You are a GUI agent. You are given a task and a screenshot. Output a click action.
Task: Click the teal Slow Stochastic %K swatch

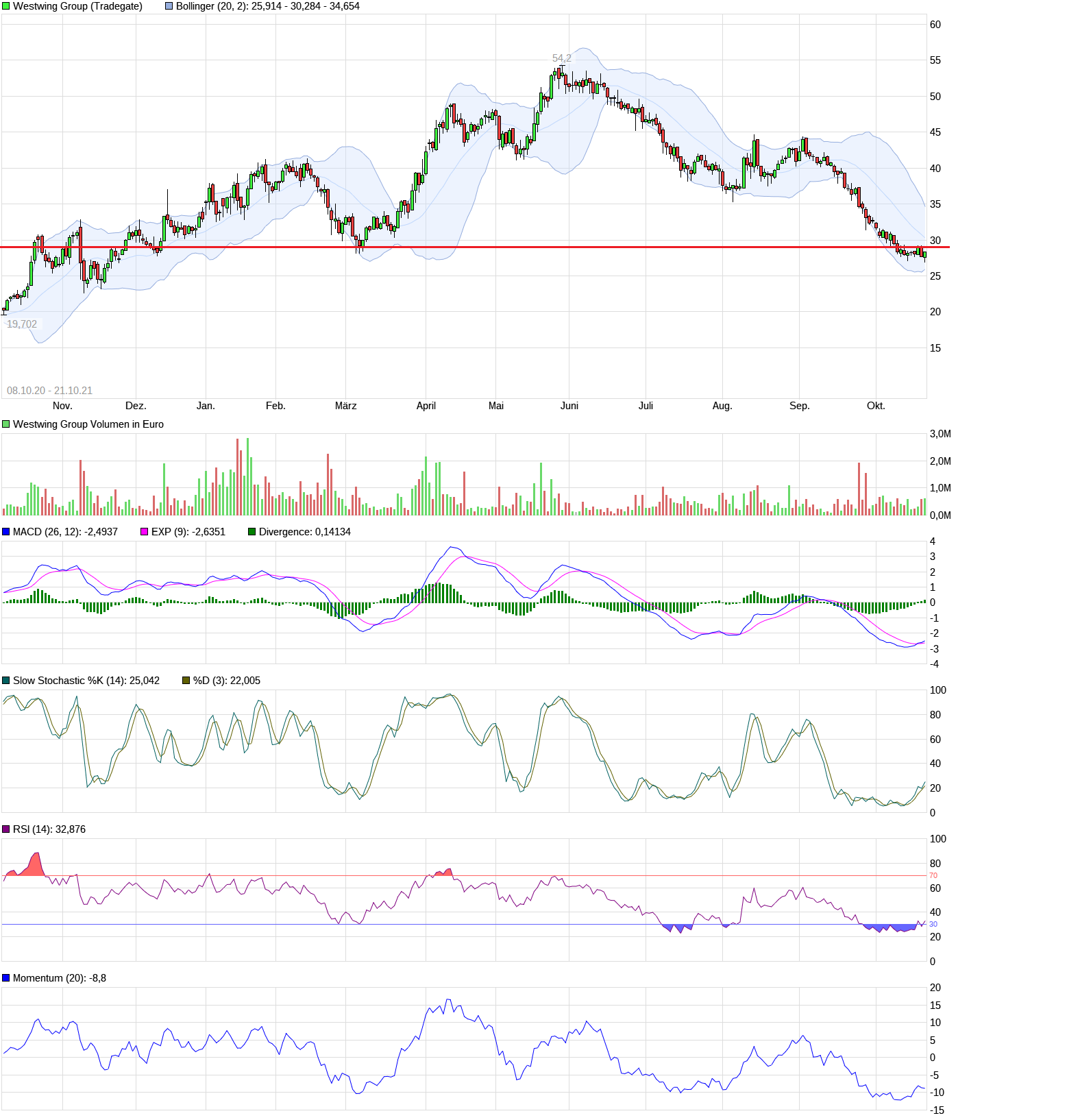click(6, 681)
